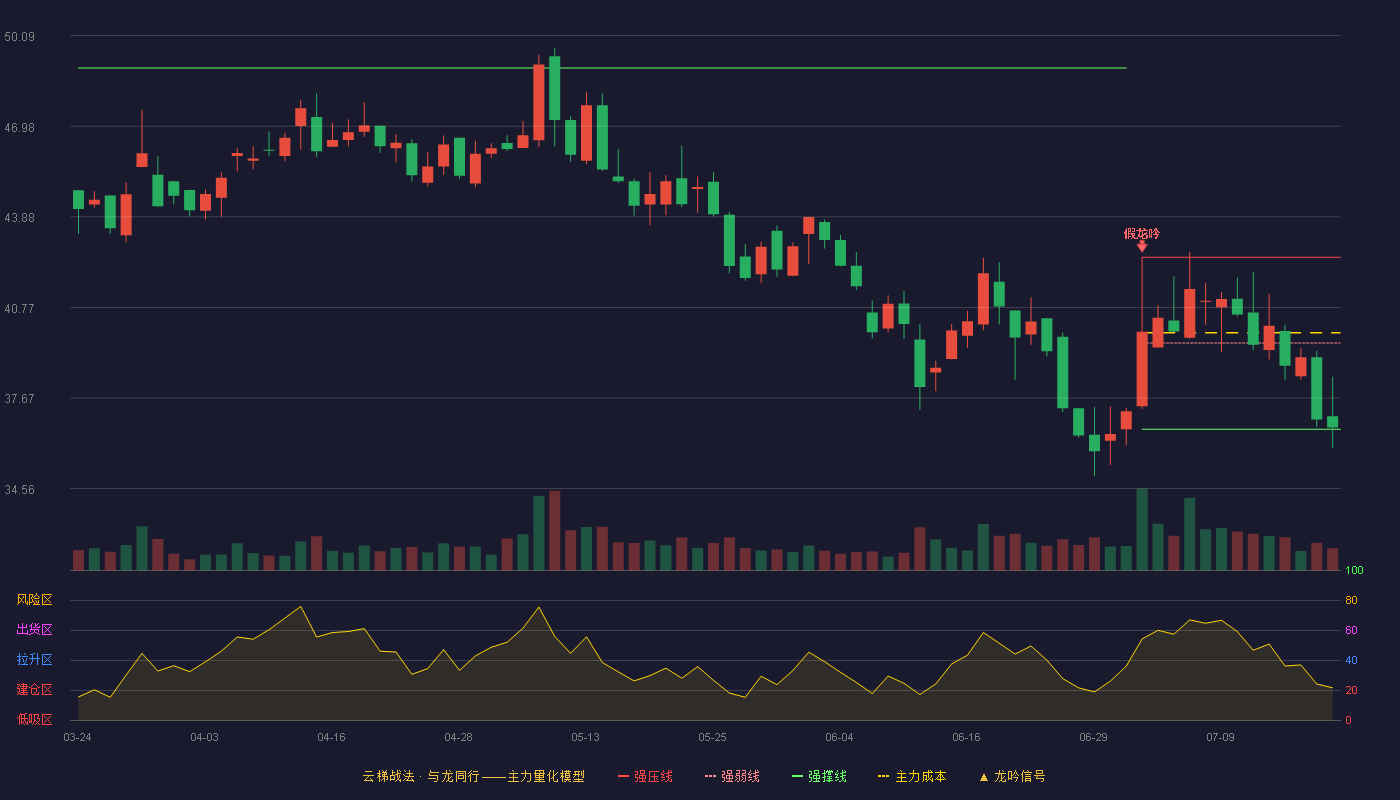Click the 07-09 date label
1400x800 pixels.
(x=1220, y=737)
